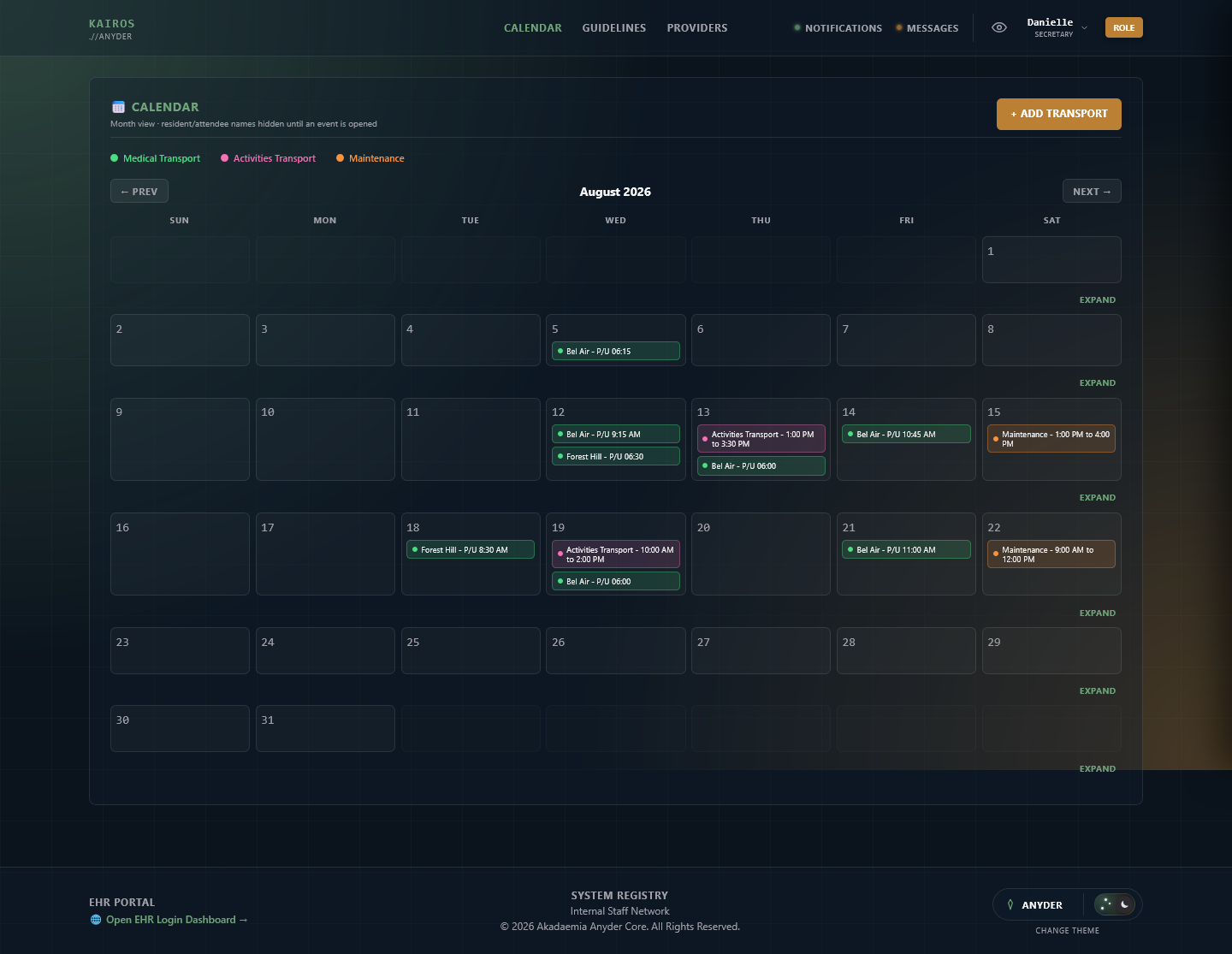The height and width of the screenshot is (954, 1232).
Task: Open Forest Hill P/U 06:30 event
Action: click(616, 457)
